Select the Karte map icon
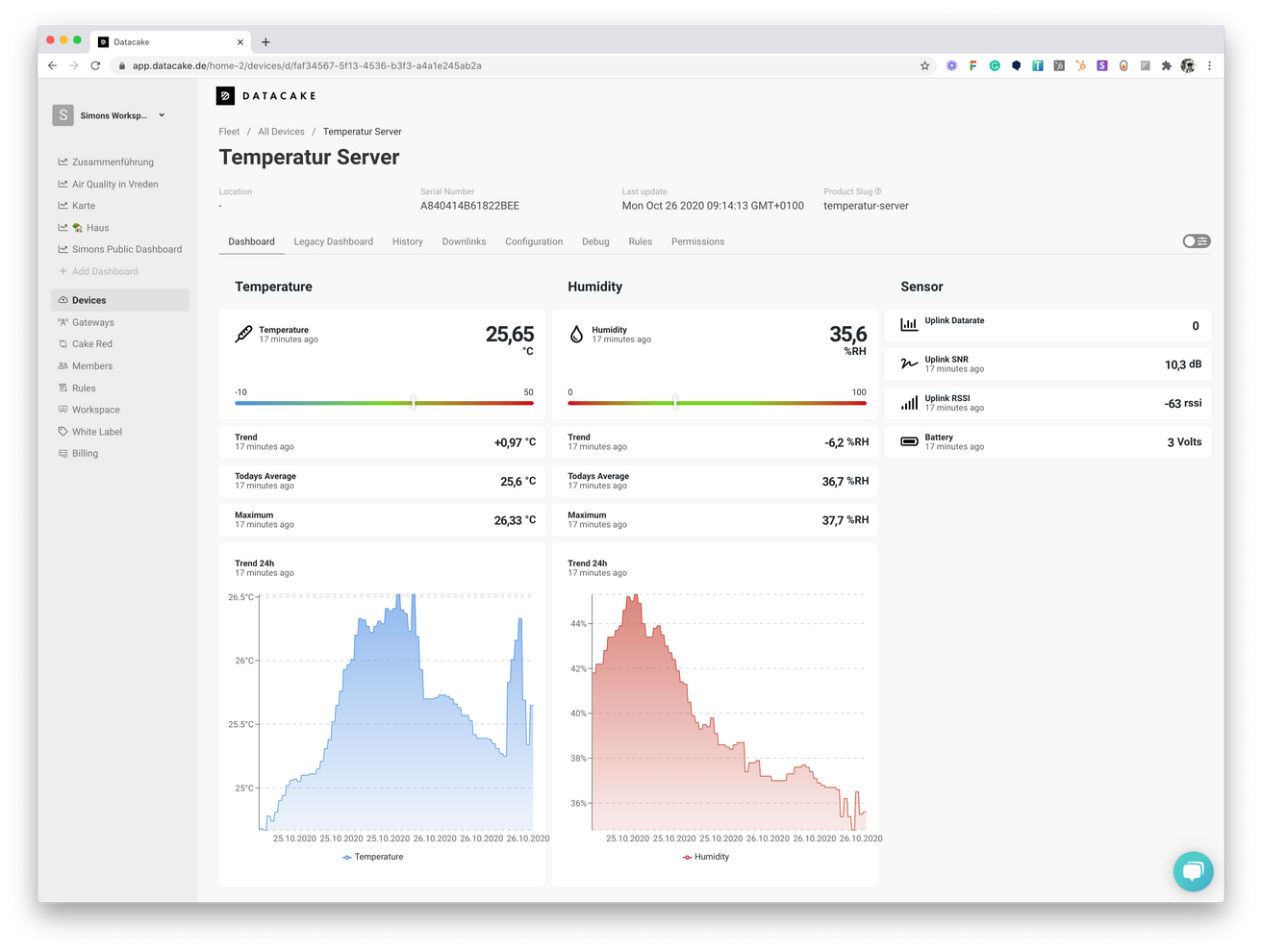This screenshot has height=952, width=1262. 63,205
